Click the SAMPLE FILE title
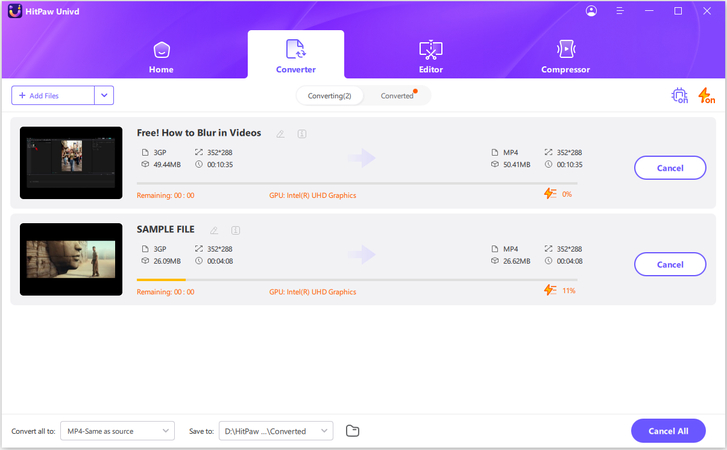727x450 pixels. (166, 229)
